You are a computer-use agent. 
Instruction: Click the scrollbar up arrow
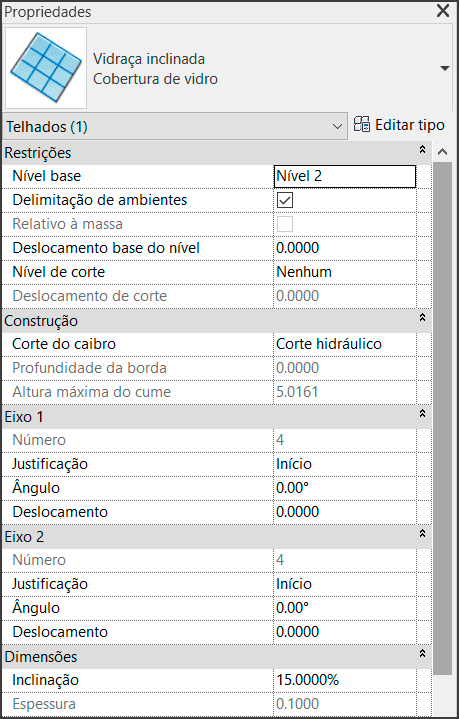(x=442, y=152)
